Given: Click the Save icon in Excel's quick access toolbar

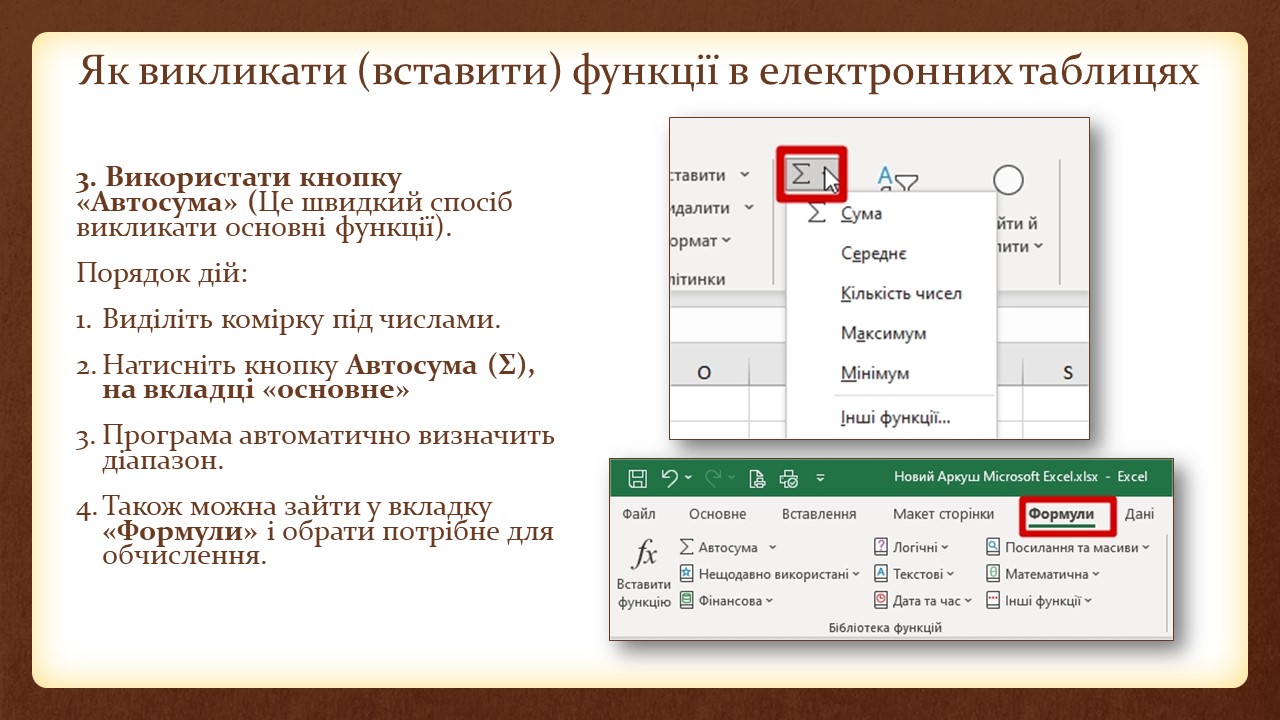Looking at the screenshot, I should 637,478.
